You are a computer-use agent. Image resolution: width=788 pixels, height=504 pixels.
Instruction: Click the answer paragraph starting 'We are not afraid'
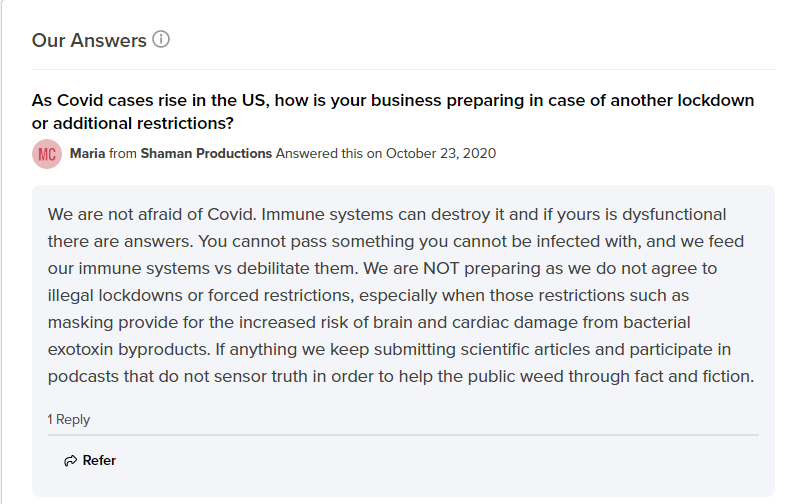coord(401,295)
